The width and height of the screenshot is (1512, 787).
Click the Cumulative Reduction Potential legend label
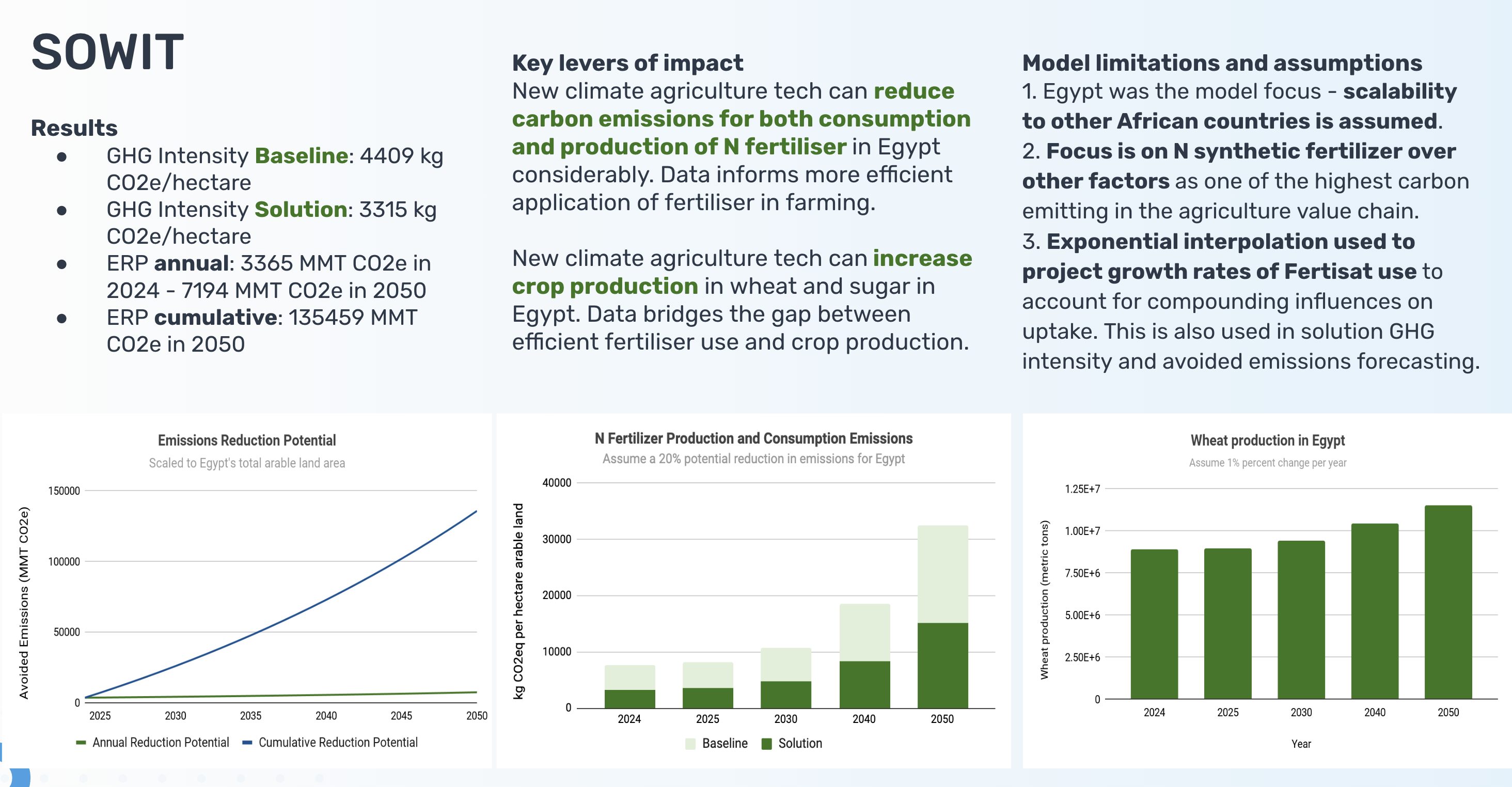pos(338,743)
